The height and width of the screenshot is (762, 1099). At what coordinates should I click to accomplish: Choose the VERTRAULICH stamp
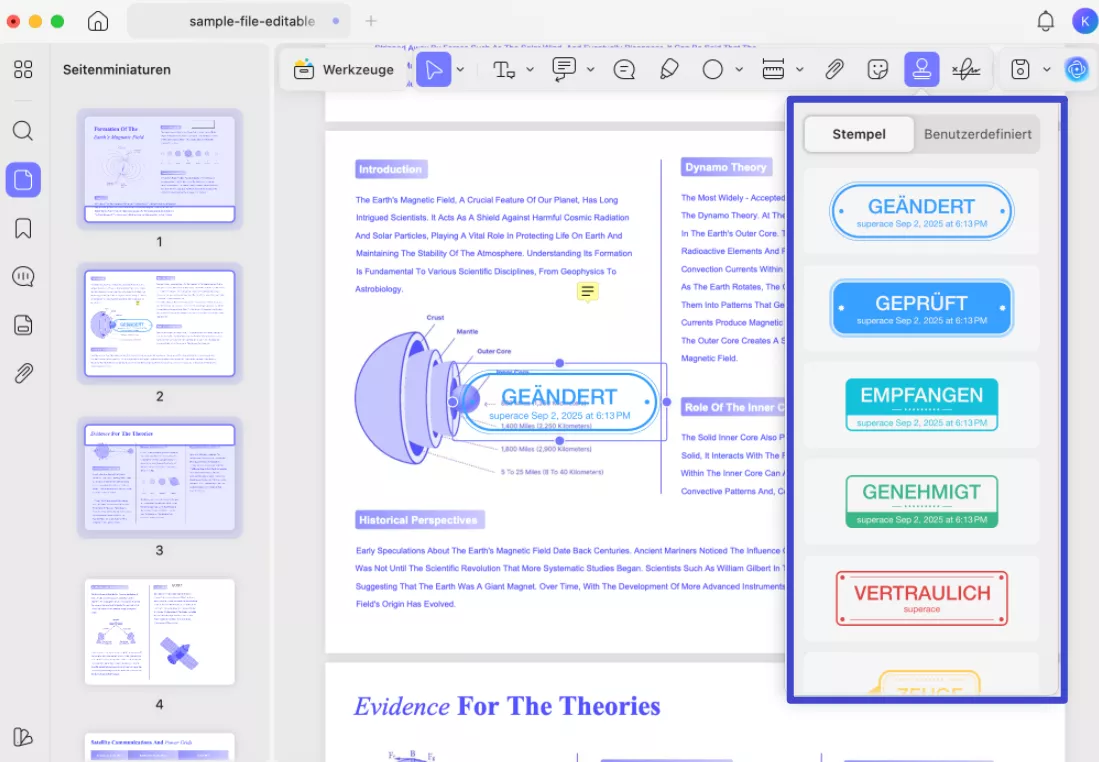(x=921, y=598)
